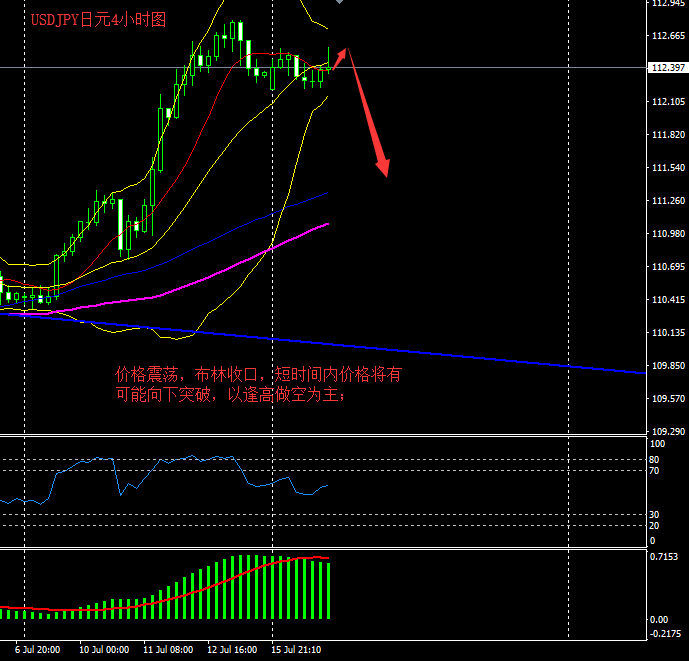Click the MACD scale value -0.2175
The image size is (689, 661).
666,634
